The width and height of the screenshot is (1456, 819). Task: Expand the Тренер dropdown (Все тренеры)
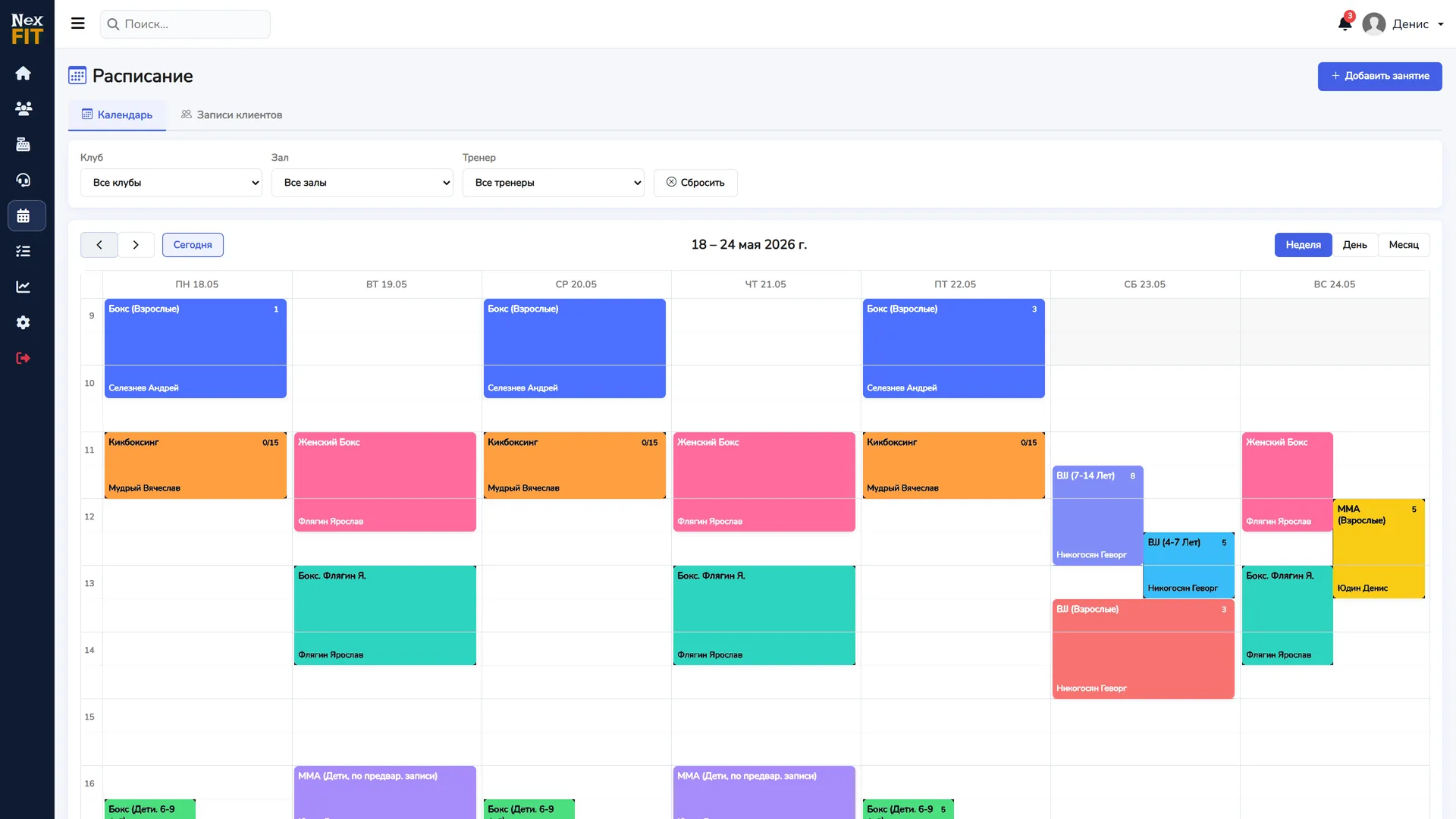tap(554, 183)
